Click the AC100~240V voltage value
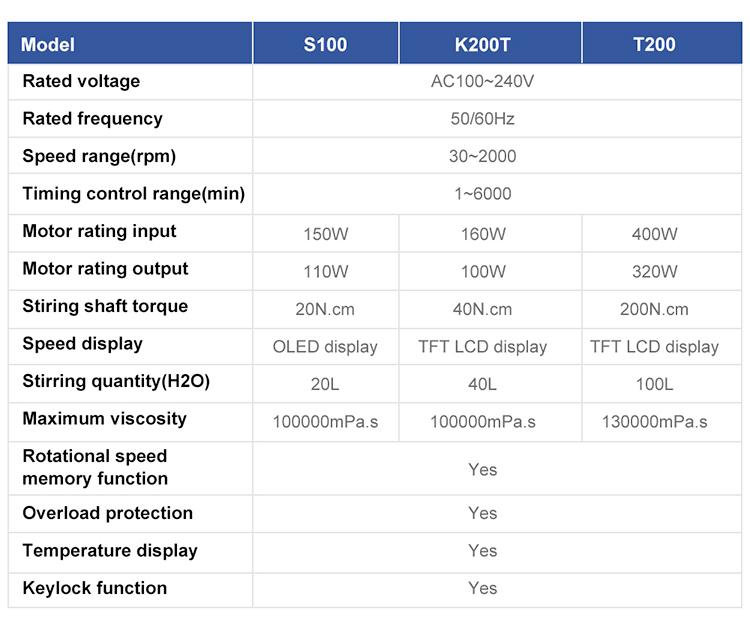The height and width of the screenshot is (627, 750). [482, 81]
